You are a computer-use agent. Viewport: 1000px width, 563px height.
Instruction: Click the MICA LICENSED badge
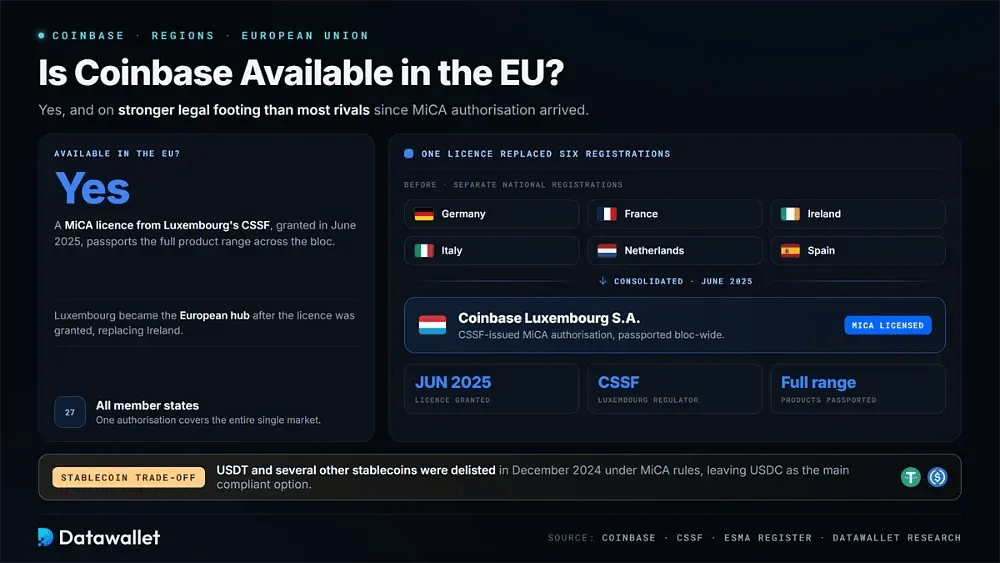[x=888, y=325]
